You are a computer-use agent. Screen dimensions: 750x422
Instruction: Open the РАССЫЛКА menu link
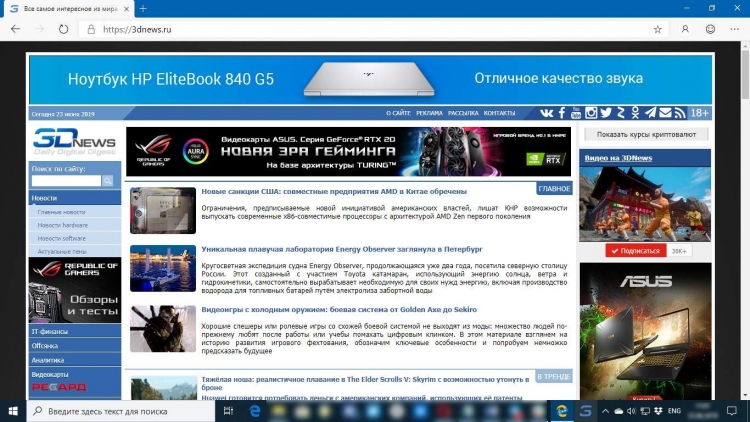[x=463, y=113]
